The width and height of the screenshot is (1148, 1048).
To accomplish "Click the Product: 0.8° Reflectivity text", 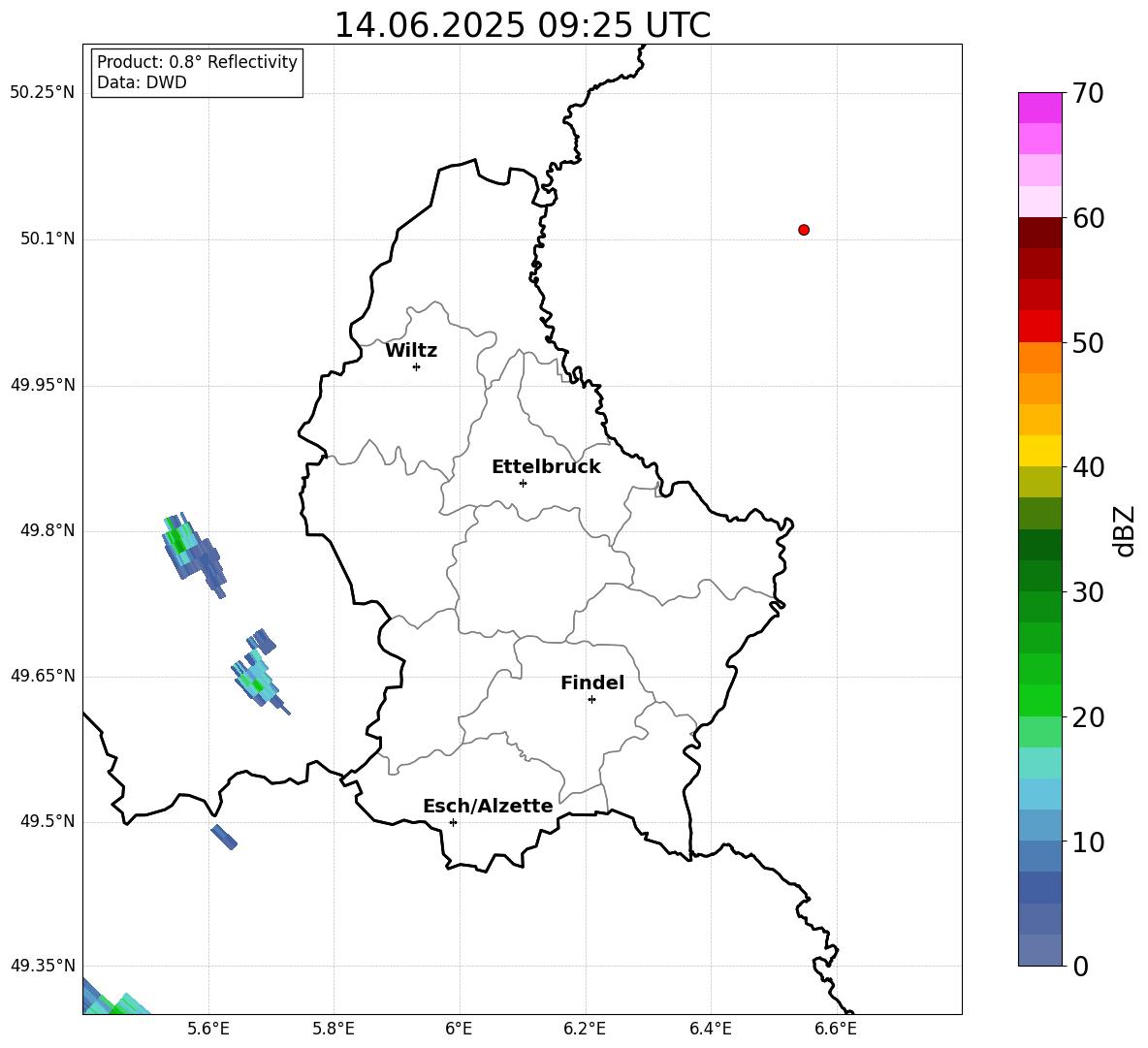I will pos(197,62).
